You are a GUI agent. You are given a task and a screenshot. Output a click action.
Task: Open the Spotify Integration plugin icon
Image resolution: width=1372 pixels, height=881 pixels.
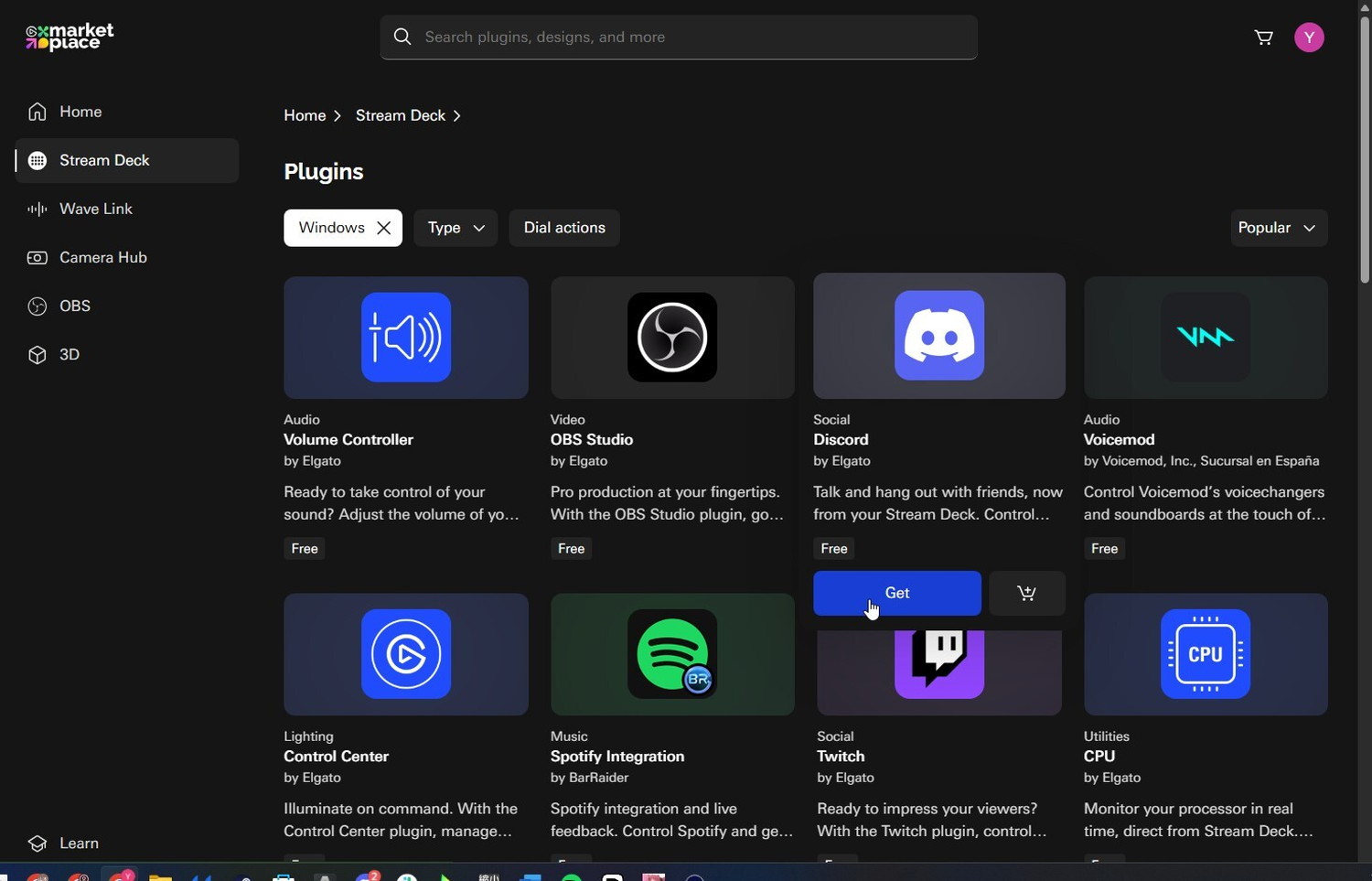(x=672, y=654)
